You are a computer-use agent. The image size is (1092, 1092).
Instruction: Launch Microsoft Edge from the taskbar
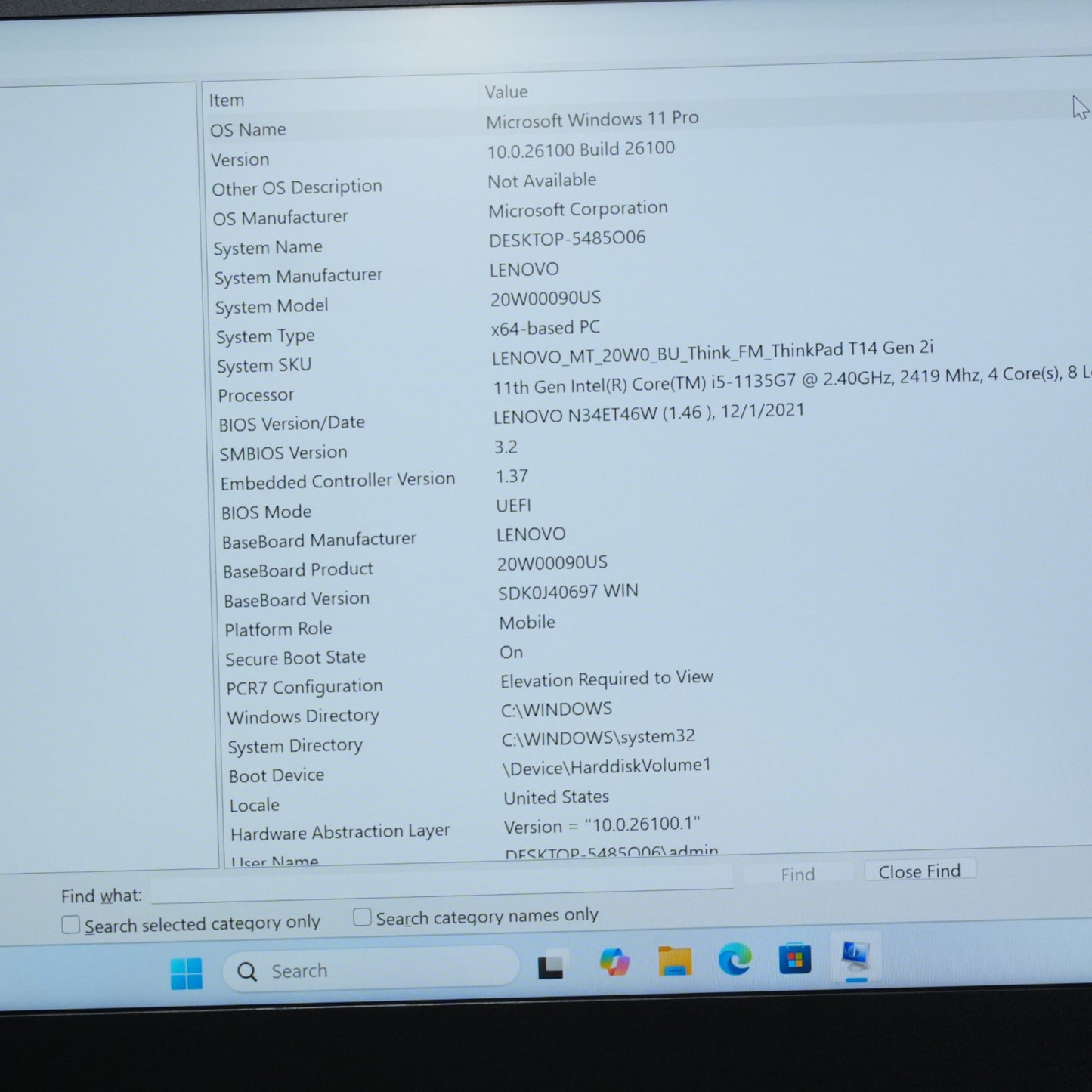point(735,960)
